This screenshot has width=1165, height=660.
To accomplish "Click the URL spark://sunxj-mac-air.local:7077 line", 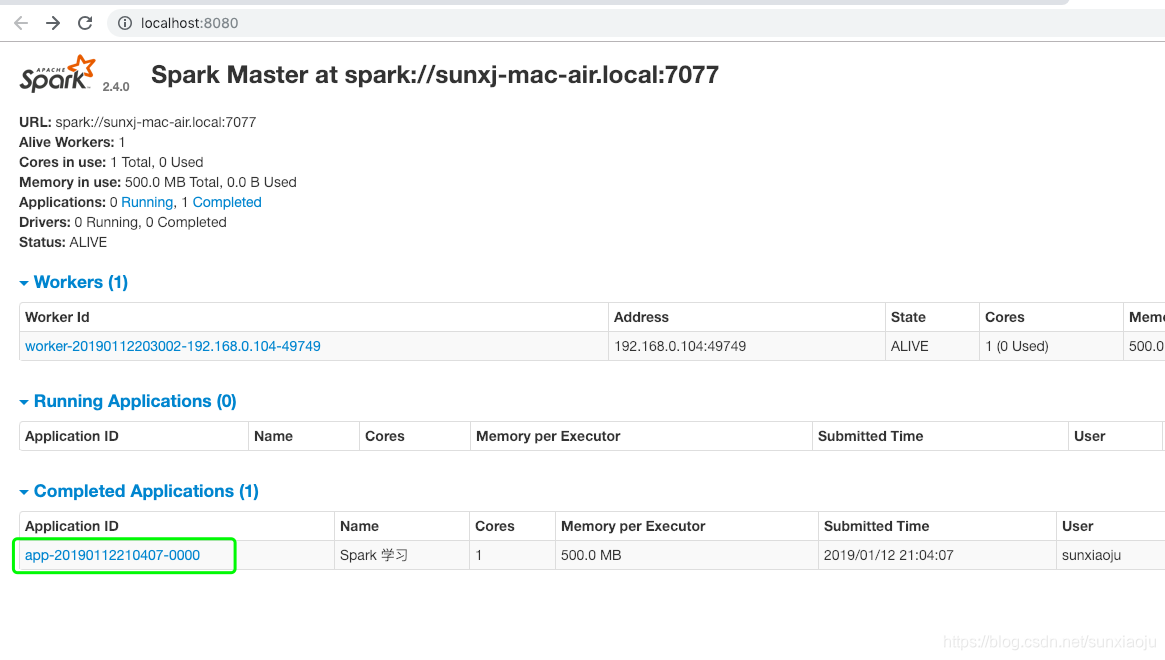I will tap(137, 122).
